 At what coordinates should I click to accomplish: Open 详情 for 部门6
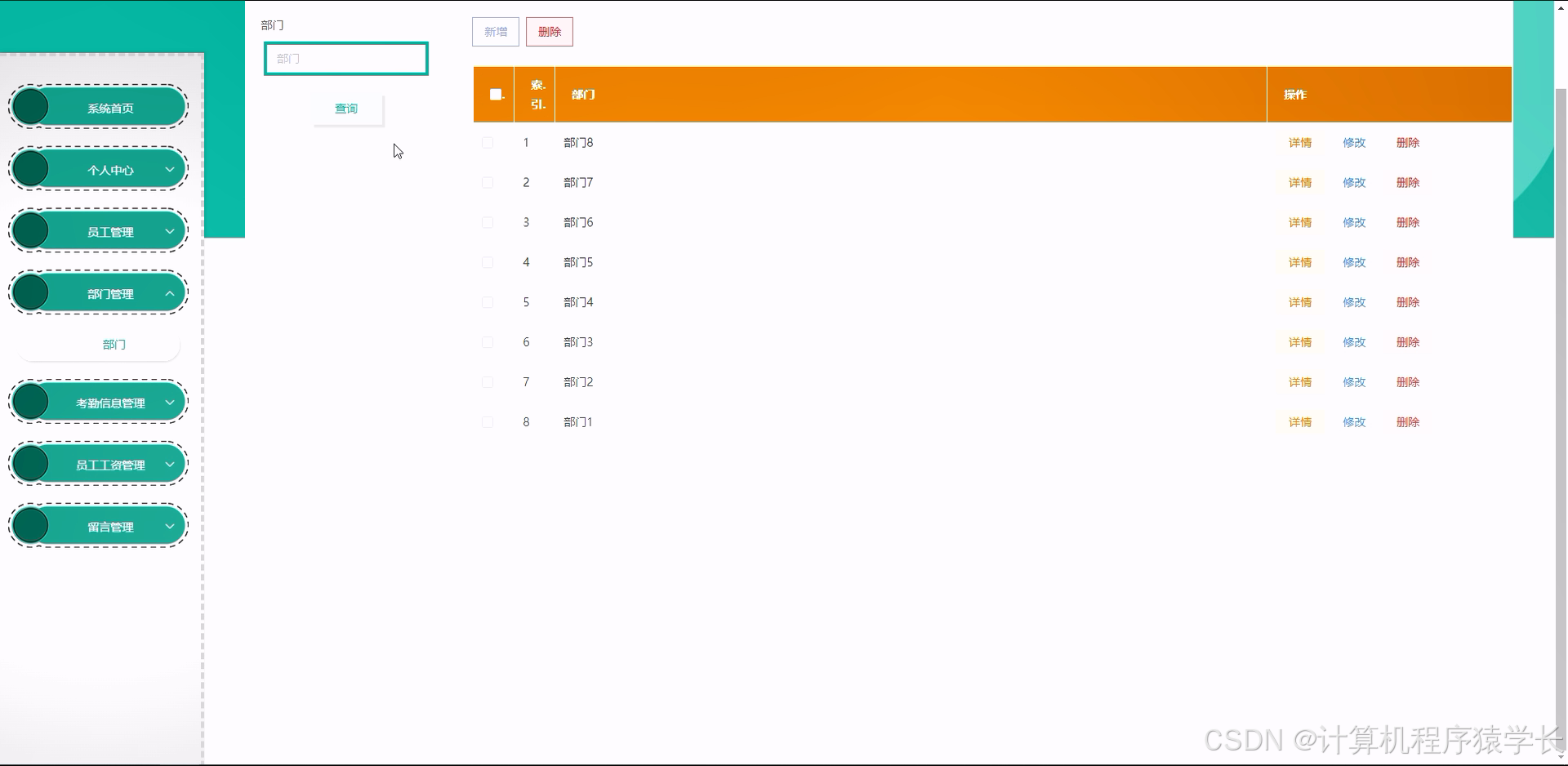pyautogui.click(x=1300, y=223)
